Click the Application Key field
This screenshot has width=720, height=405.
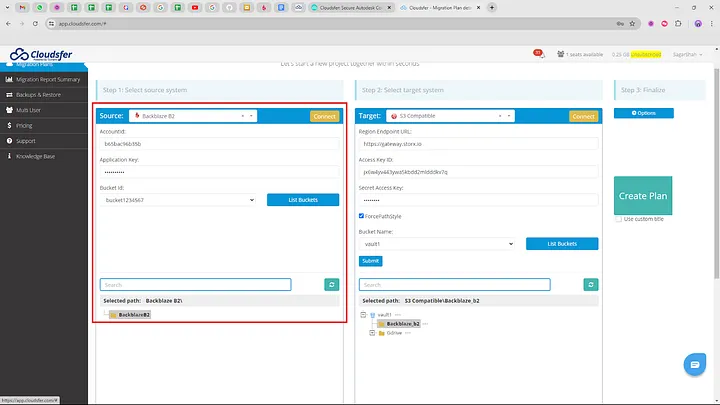click(x=219, y=172)
